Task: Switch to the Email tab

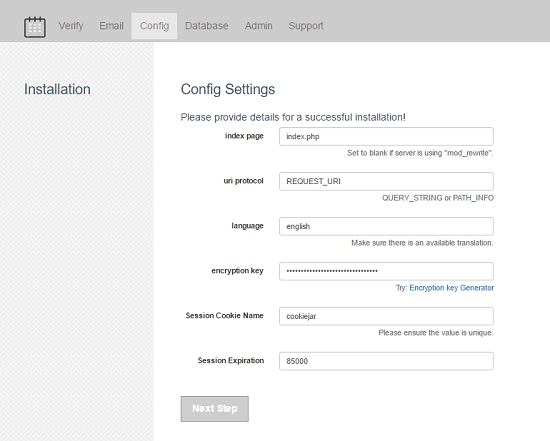Action: click(x=111, y=26)
